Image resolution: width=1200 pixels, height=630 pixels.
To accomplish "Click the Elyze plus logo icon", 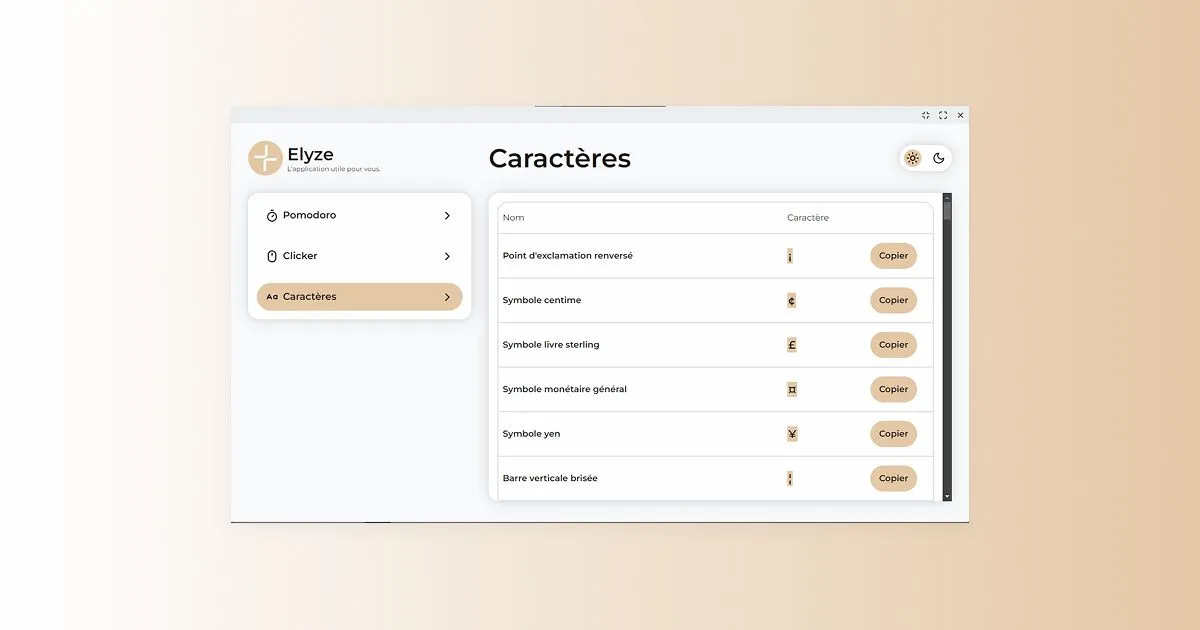I will 265,158.
